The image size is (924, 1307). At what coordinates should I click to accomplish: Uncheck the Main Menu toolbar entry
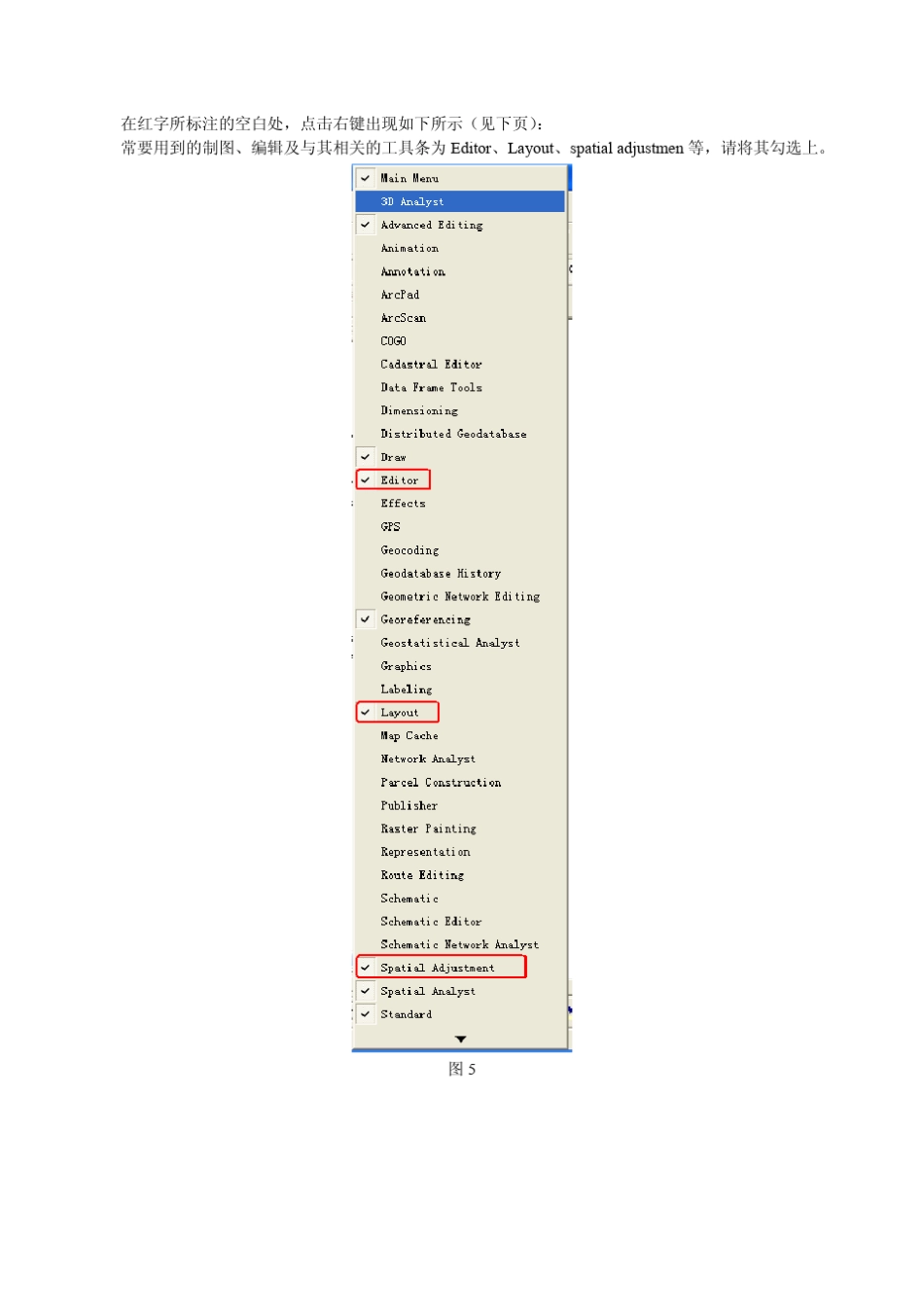coord(460,178)
